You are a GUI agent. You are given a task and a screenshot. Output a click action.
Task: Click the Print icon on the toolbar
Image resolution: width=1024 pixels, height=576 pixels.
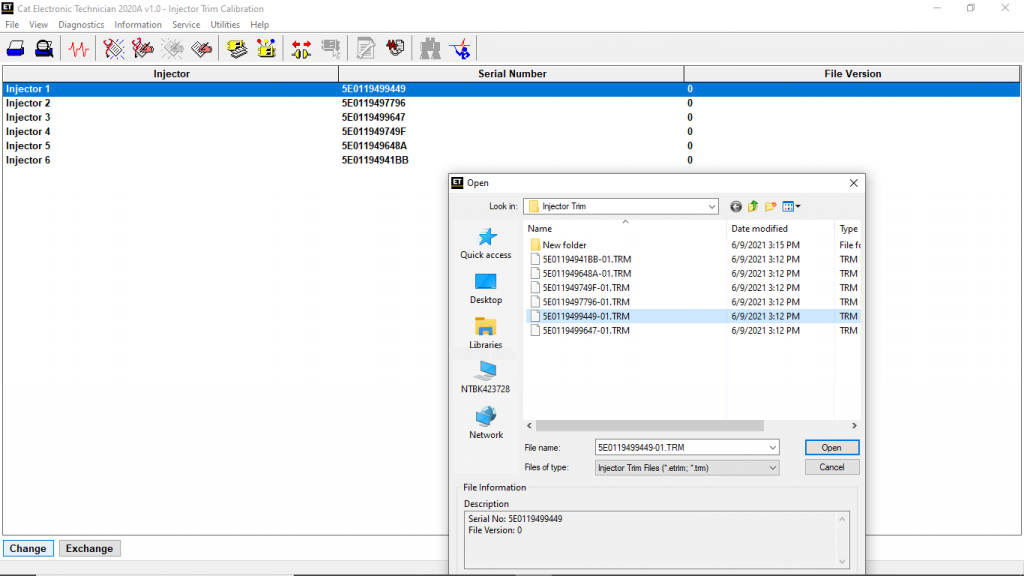[15, 47]
